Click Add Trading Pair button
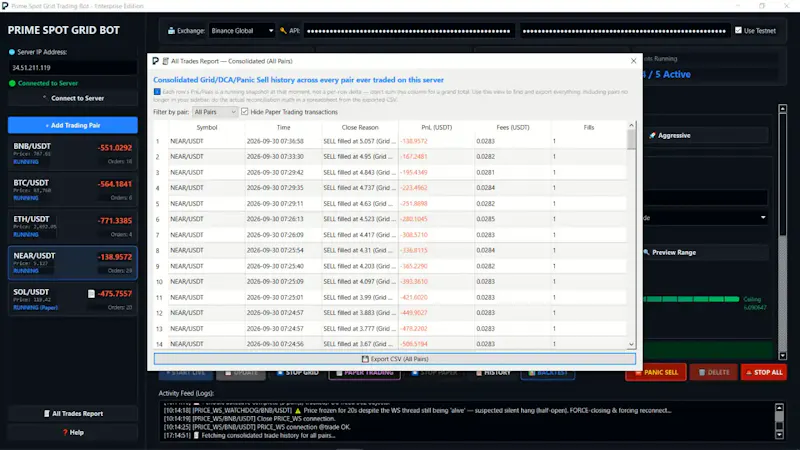This screenshot has width=800, height=450. [72, 125]
